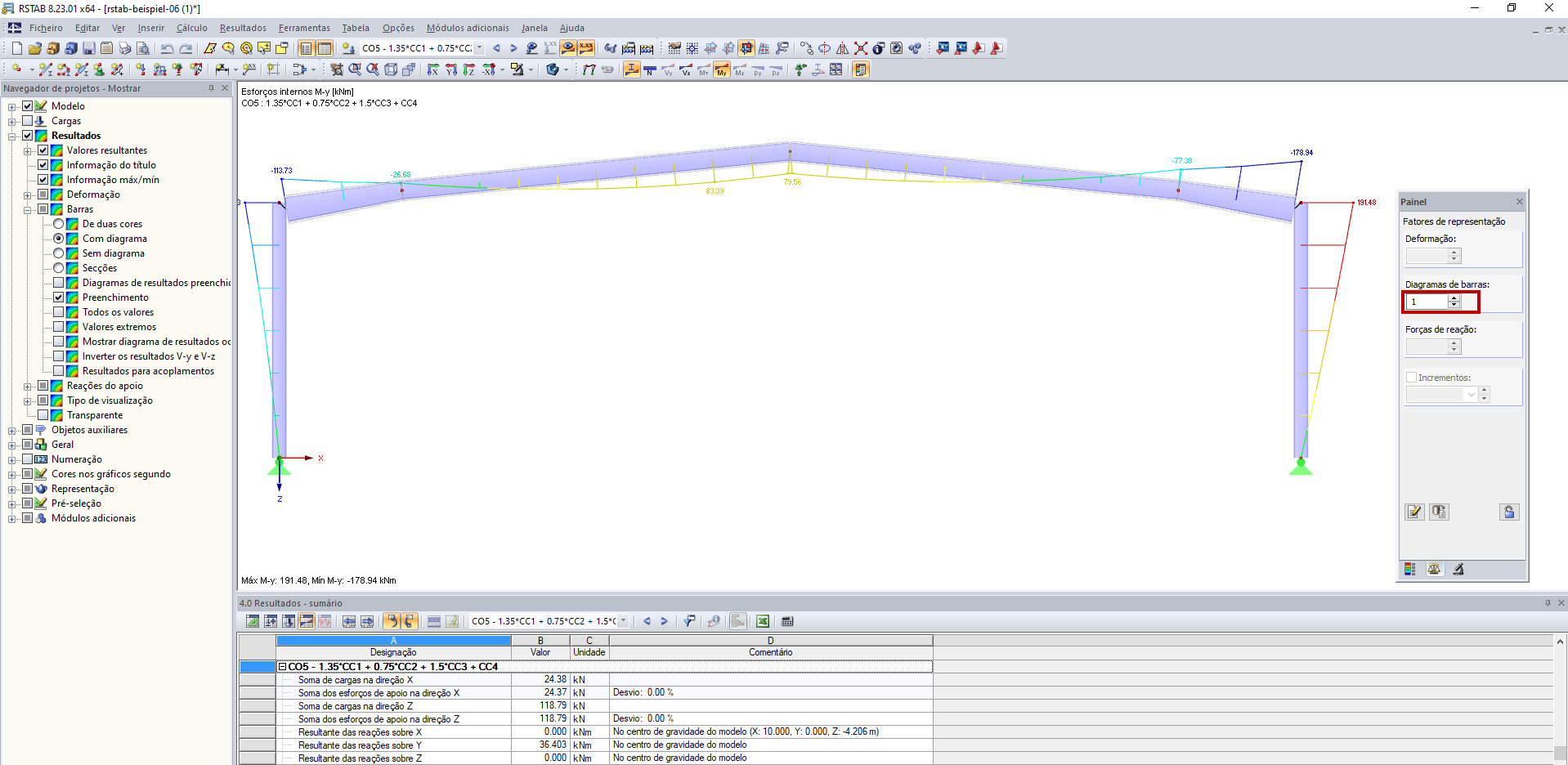
Task: Redo the last undone action
Action: (x=186, y=48)
